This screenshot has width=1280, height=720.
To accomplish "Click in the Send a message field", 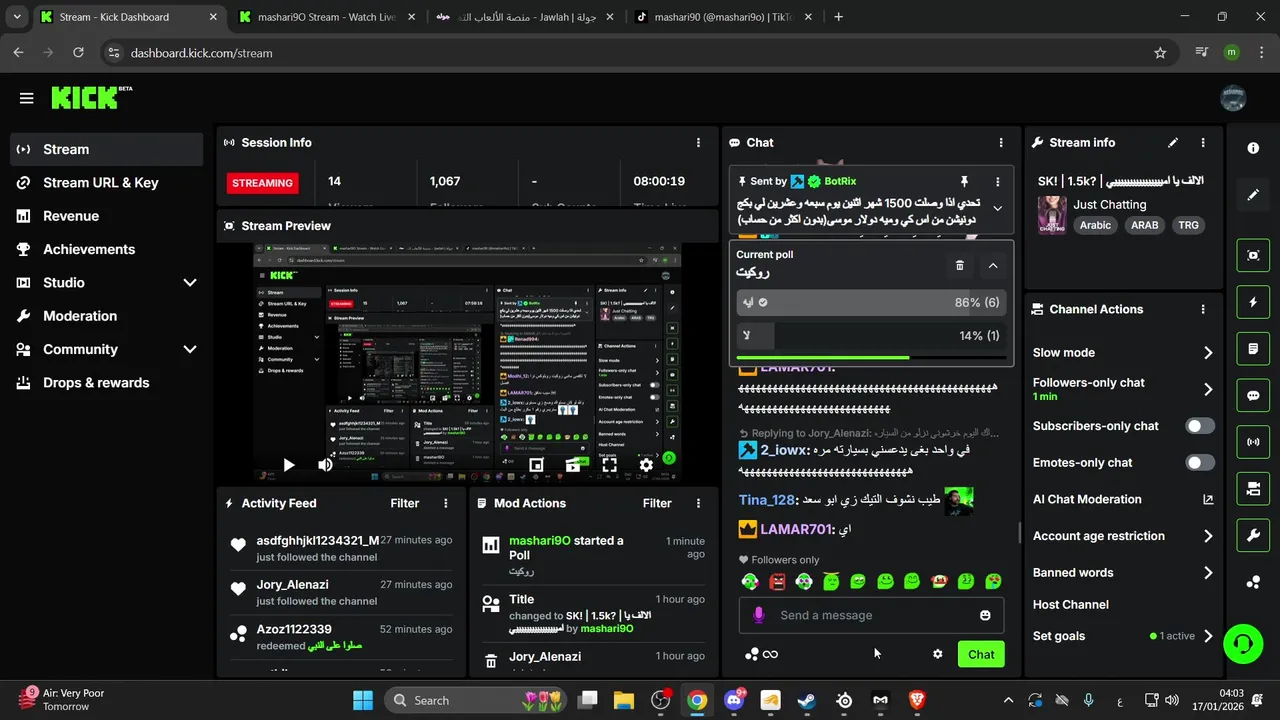I will (x=870, y=615).
